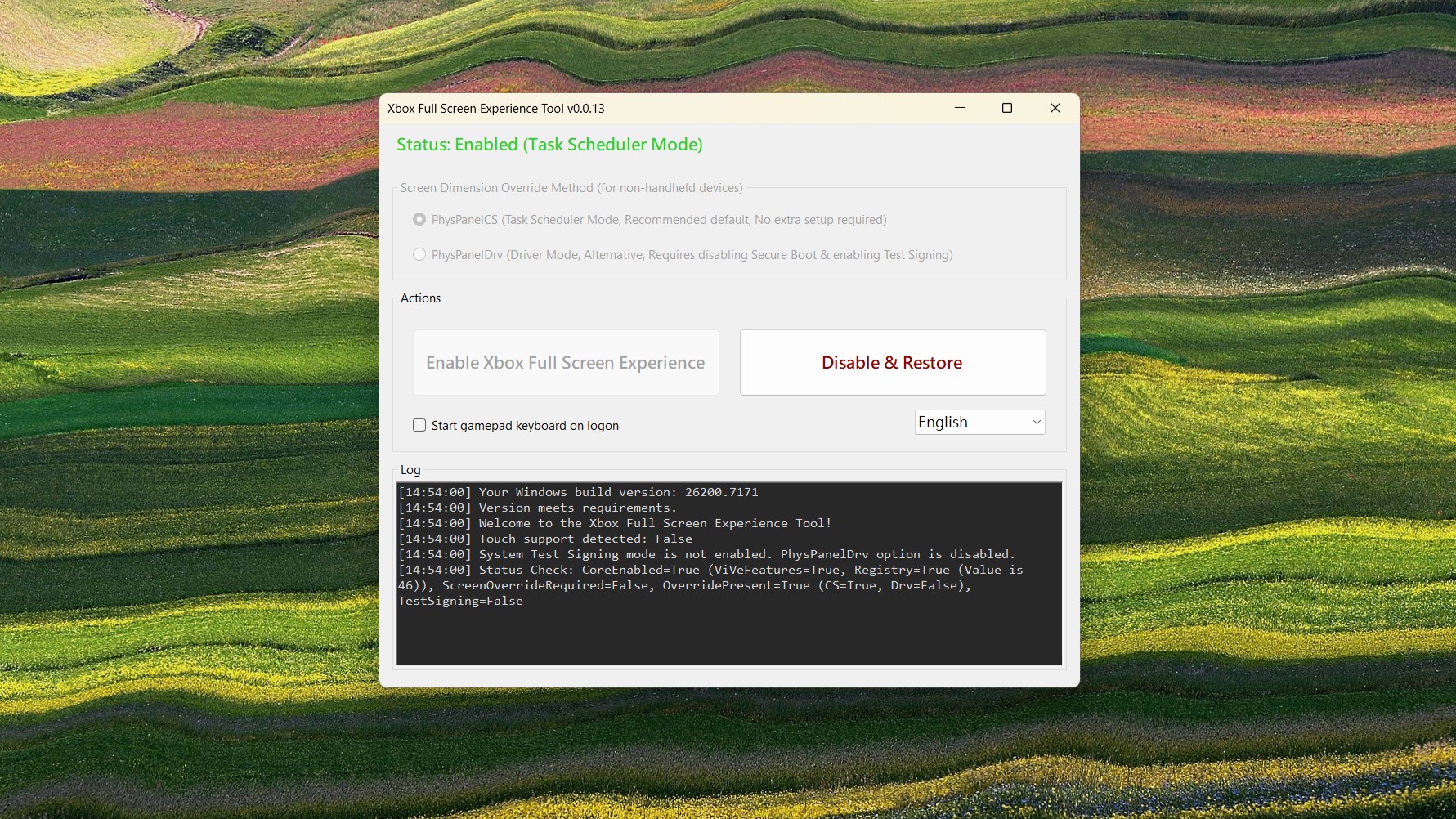Minimize the Xbox Full Screen Experience Tool window
Image resolution: width=1456 pixels, height=819 pixels.
tap(960, 108)
